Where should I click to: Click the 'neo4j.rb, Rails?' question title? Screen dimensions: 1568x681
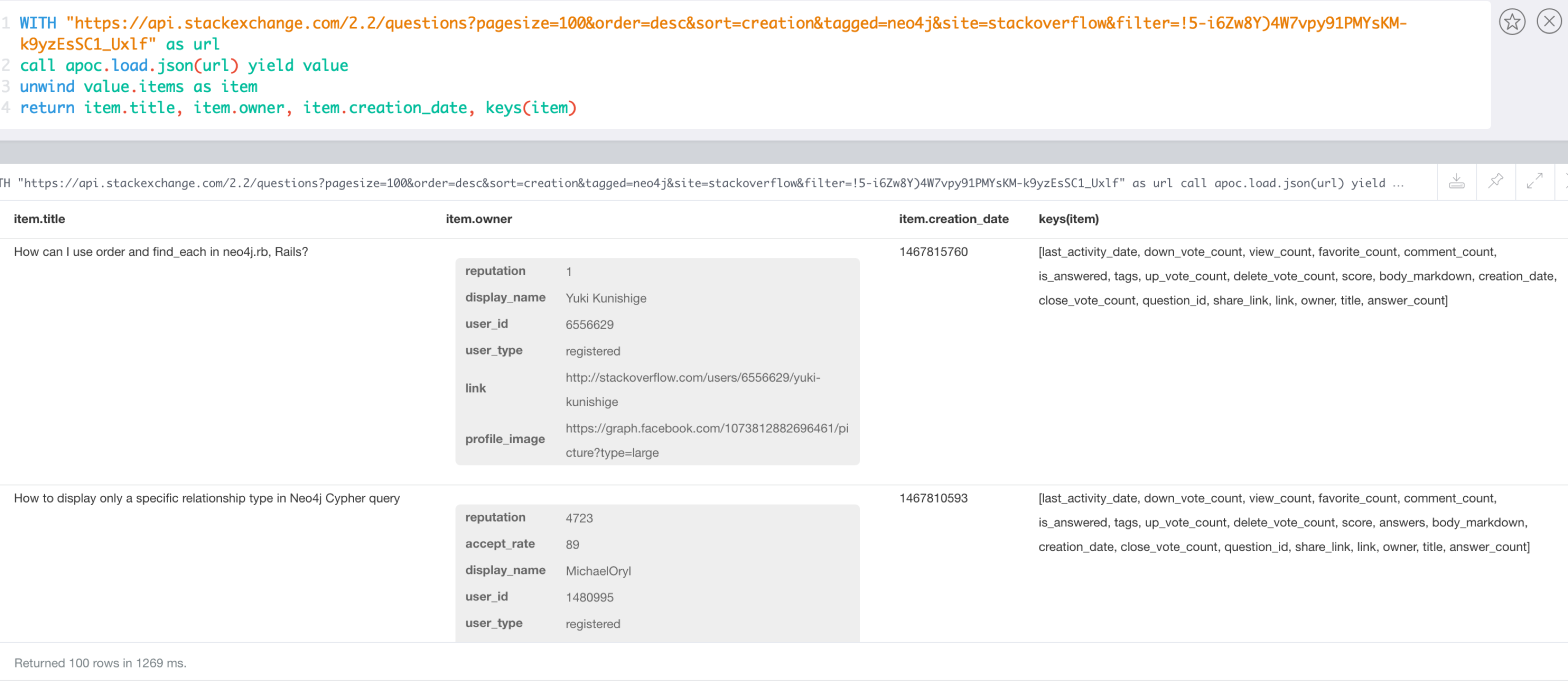(160, 252)
